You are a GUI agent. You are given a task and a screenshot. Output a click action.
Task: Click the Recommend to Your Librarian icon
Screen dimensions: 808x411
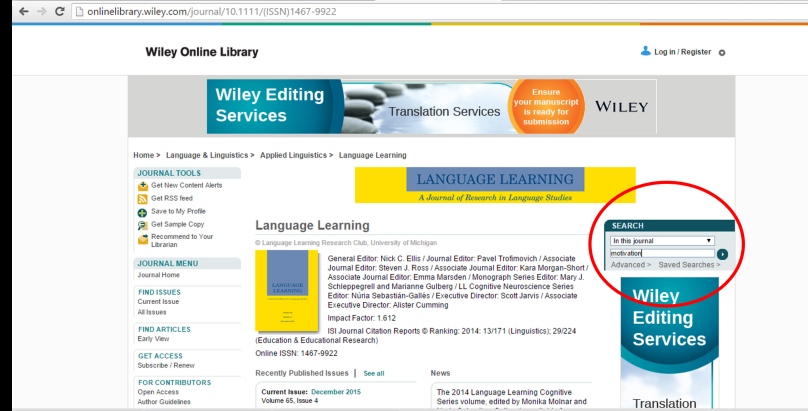tap(143, 238)
